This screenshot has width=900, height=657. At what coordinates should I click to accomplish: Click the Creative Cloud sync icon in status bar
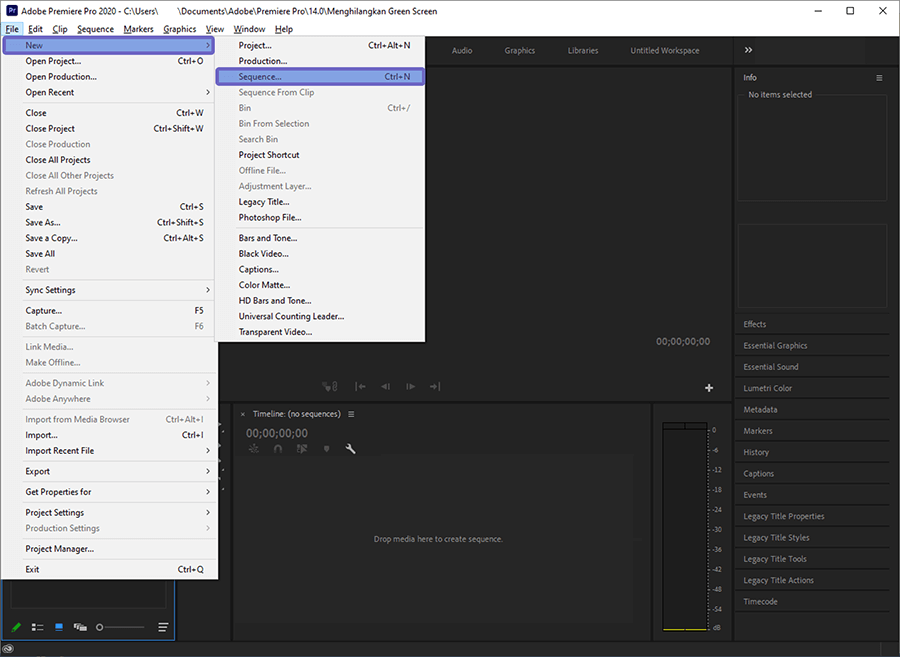[8, 649]
